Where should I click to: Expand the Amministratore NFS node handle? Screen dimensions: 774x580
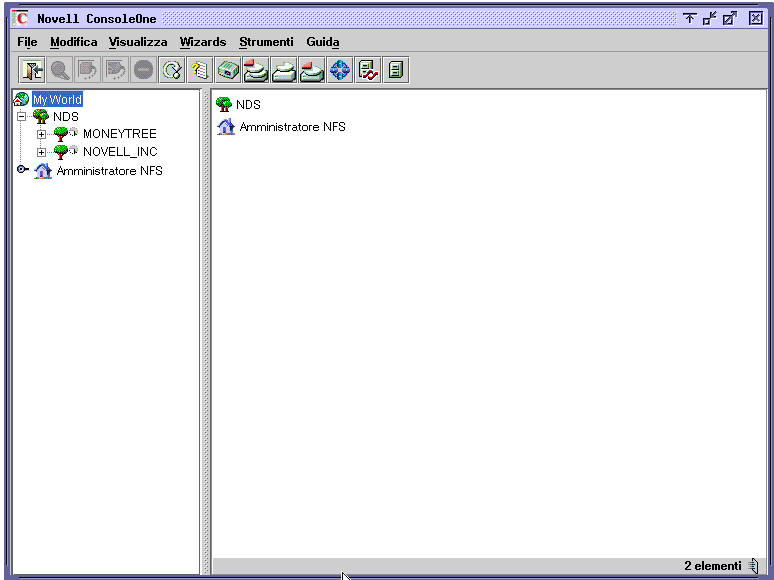pos(22,171)
